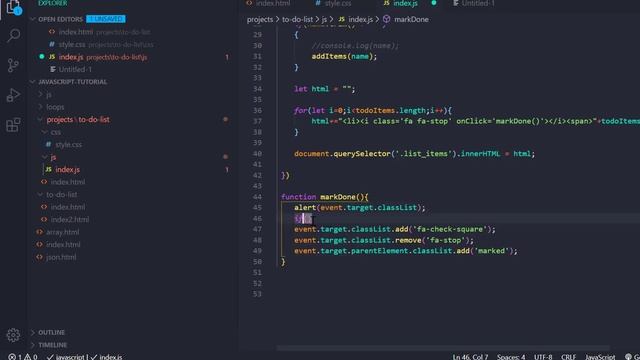Select index.js in the Open Editors list
640x360 pixels.
tap(71, 57)
